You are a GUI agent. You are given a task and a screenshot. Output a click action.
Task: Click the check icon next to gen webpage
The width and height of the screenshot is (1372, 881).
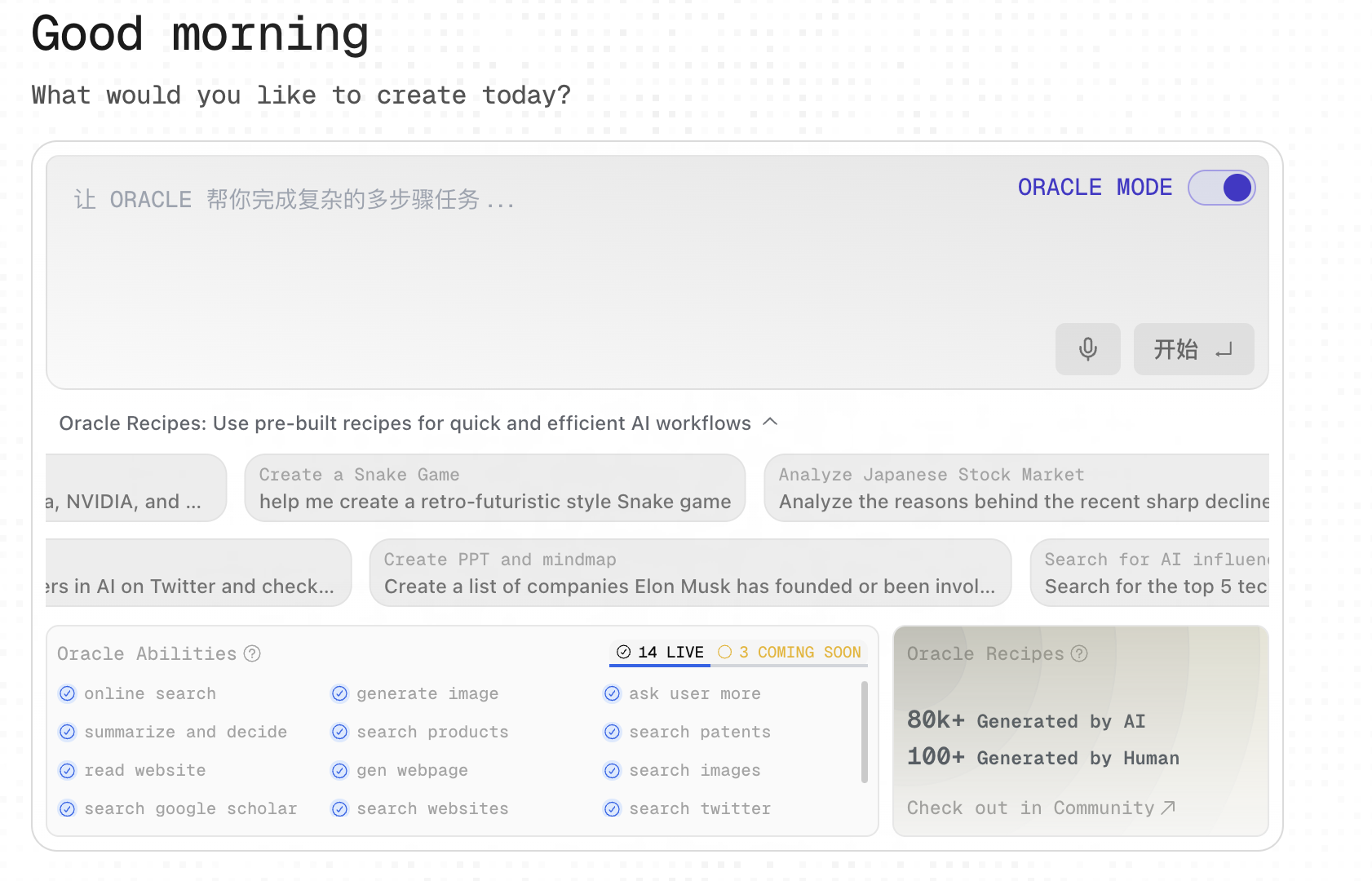coord(340,770)
